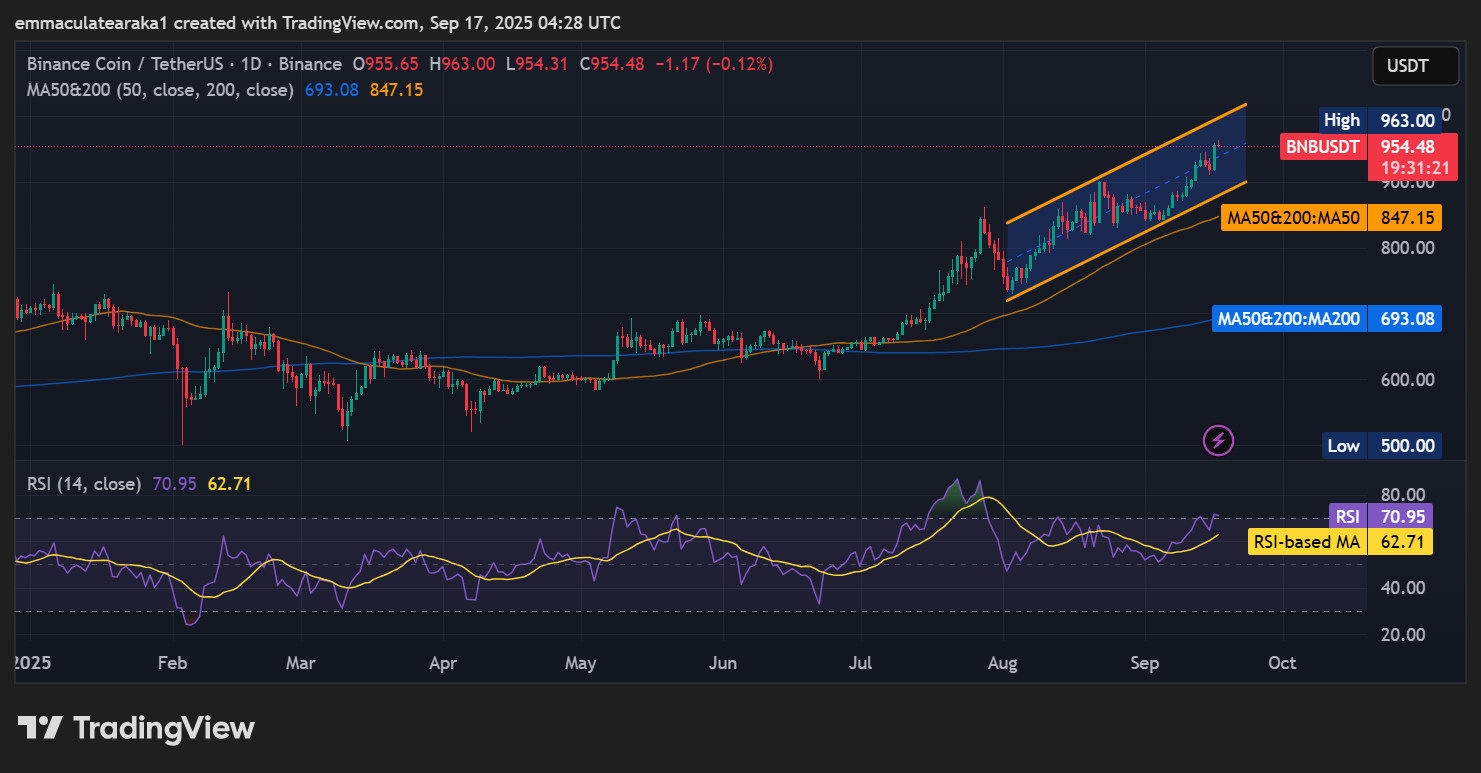Click the 80.00 RSI axis label
The height and width of the screenshot is (773, 1481).
[1403, 494]
